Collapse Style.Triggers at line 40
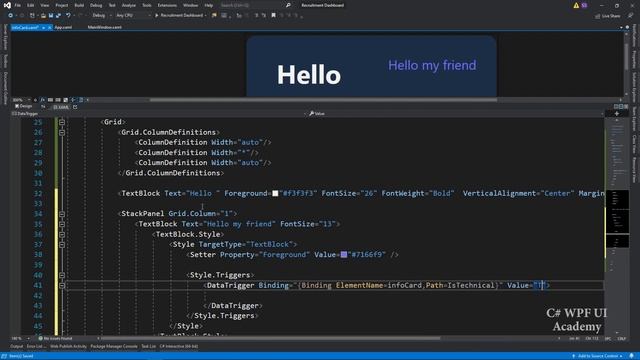This screenshot has width=640, height=360. (62, 275)
